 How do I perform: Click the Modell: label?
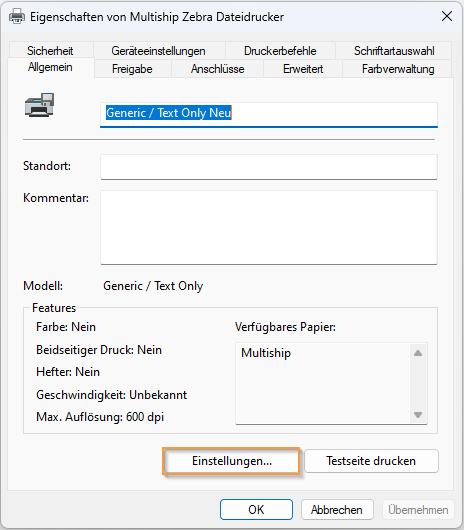(x=43, y=286)
